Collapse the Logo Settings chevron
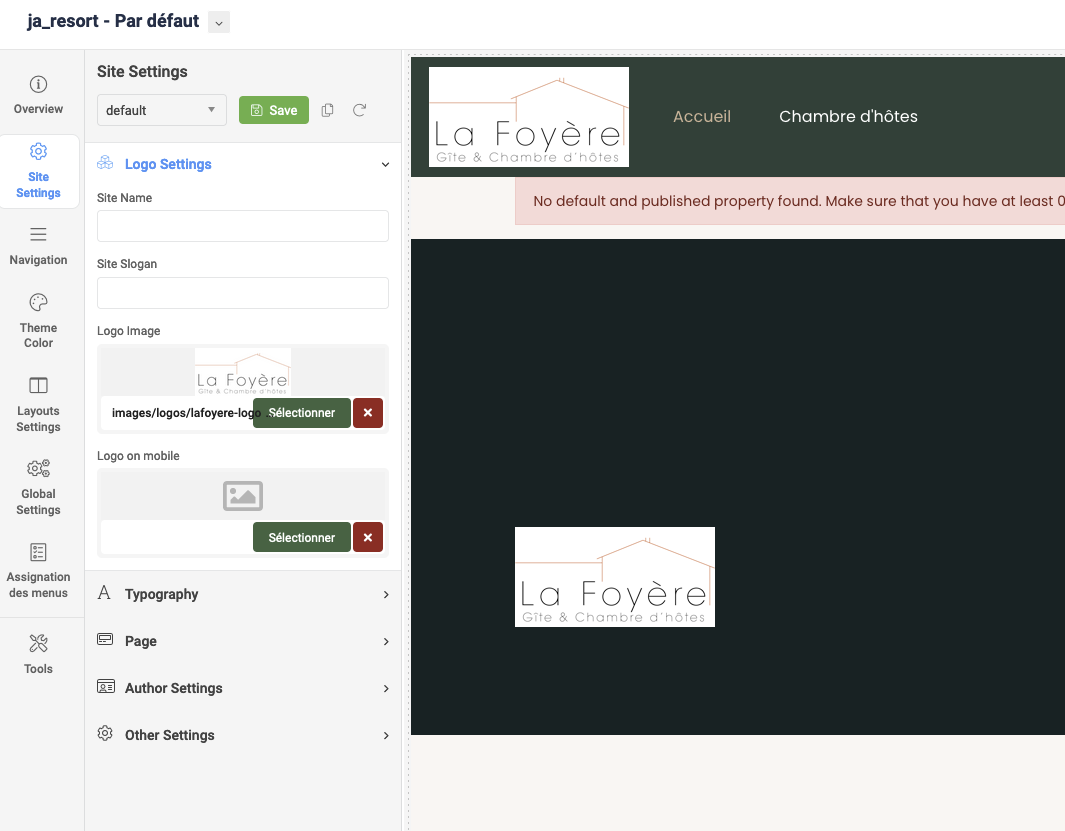Screen dimensions: 1065x831 point(385,164)
